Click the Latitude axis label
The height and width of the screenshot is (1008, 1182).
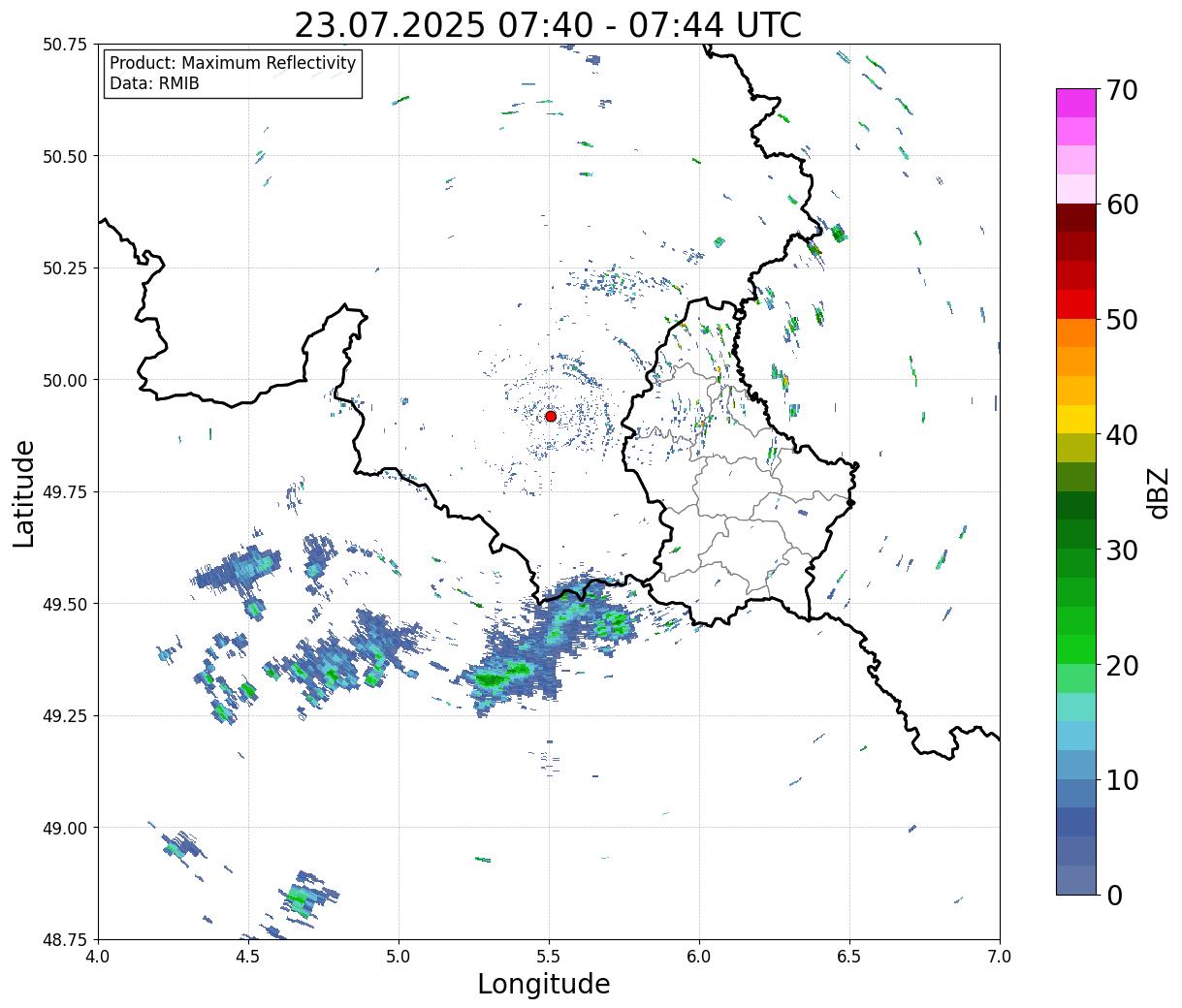(x=24, y=493)
